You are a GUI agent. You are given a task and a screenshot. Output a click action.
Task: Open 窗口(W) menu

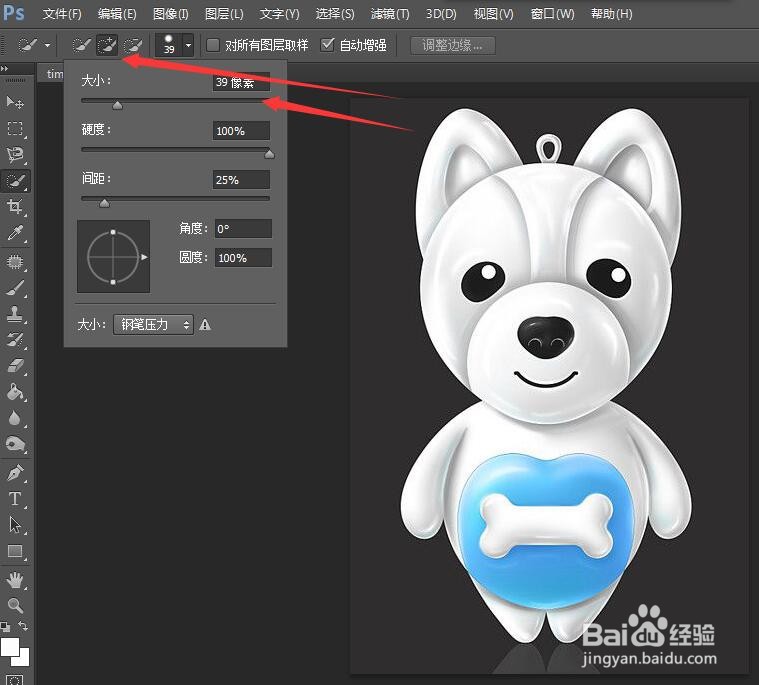click(x=552, y=14)
